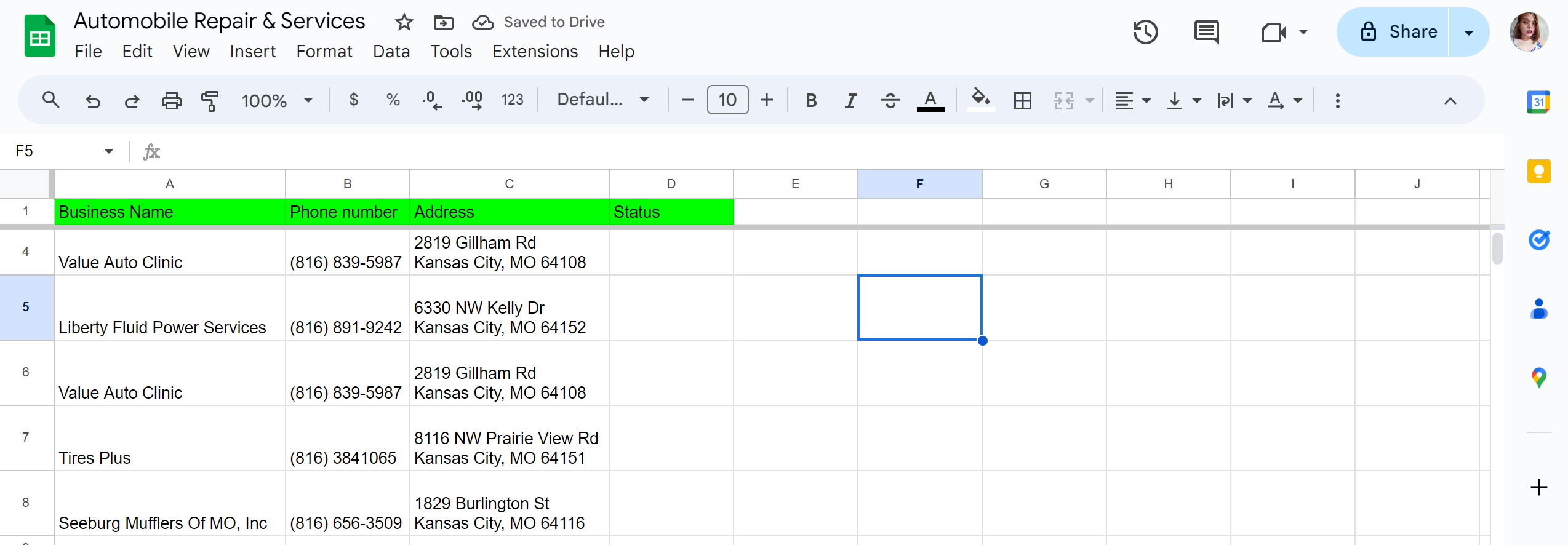Open the Name box dropdown arrow
This screenshot has height=545, width=1568.
108,151
